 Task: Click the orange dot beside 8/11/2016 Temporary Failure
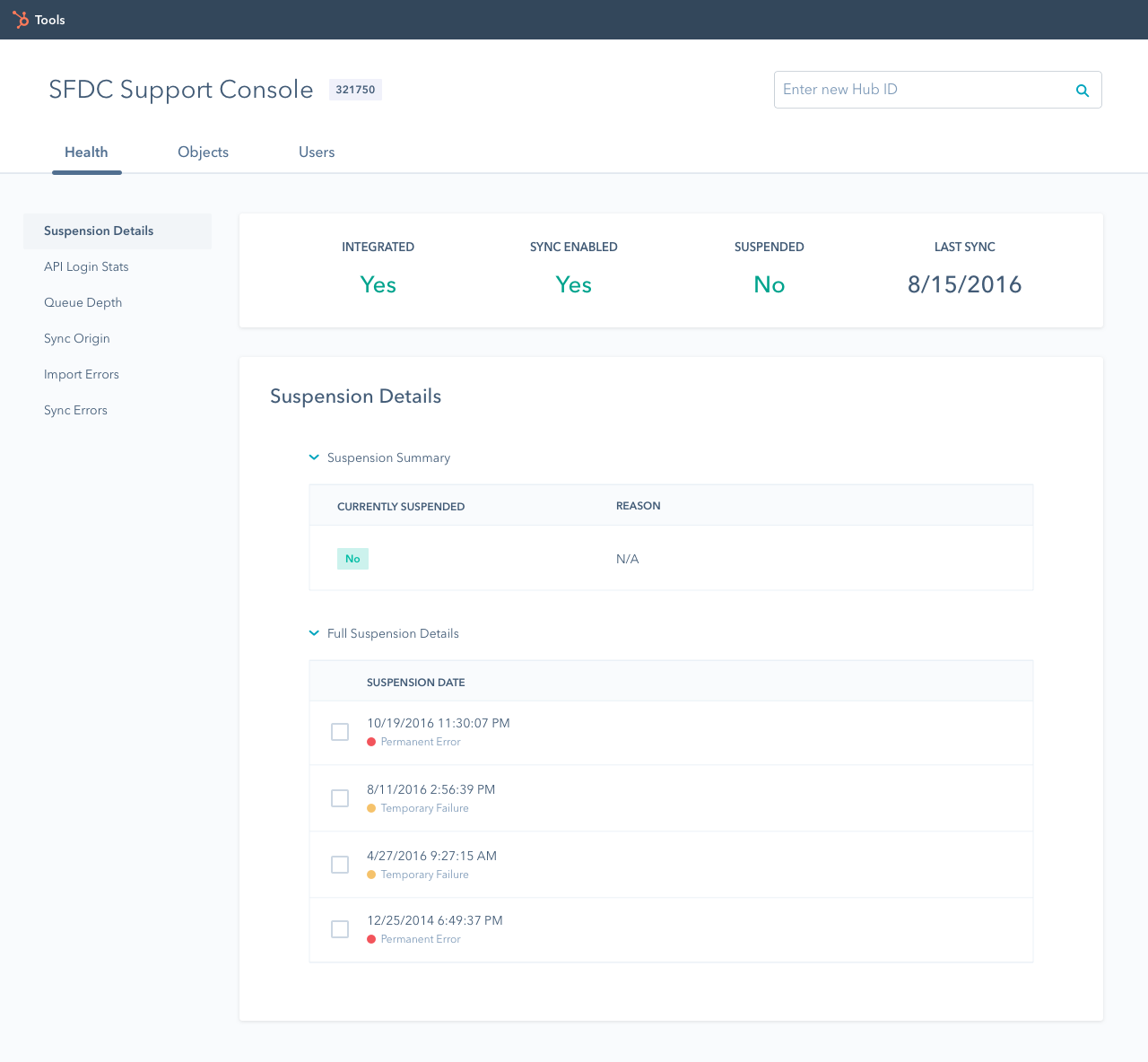tap(371, 808)
